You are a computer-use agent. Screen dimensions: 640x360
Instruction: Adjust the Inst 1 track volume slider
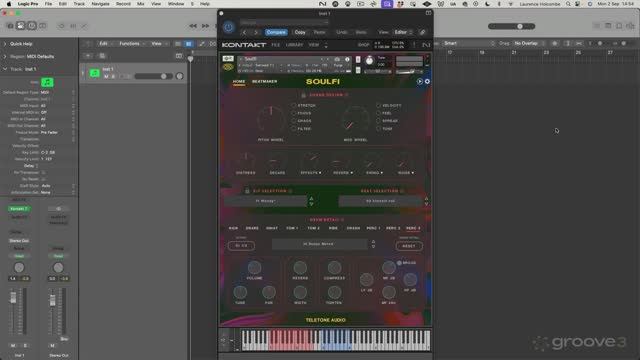[153, 76]
